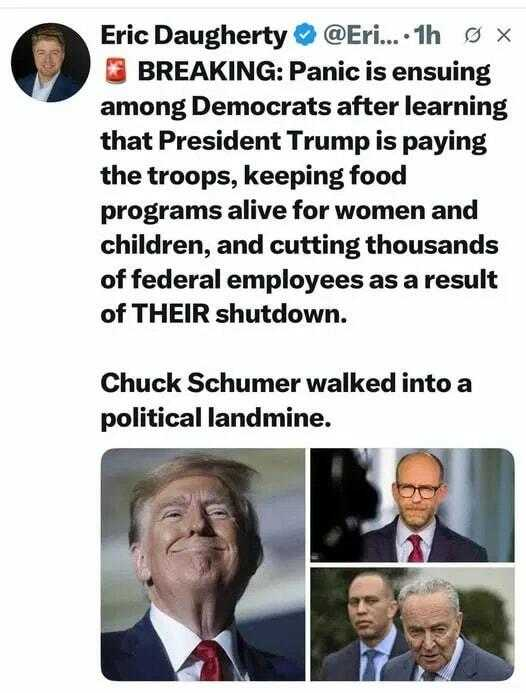Click the 'THEIR shutdown.' line of text
This screenshot has height=693, width=526.
click(x=224, y=314)
